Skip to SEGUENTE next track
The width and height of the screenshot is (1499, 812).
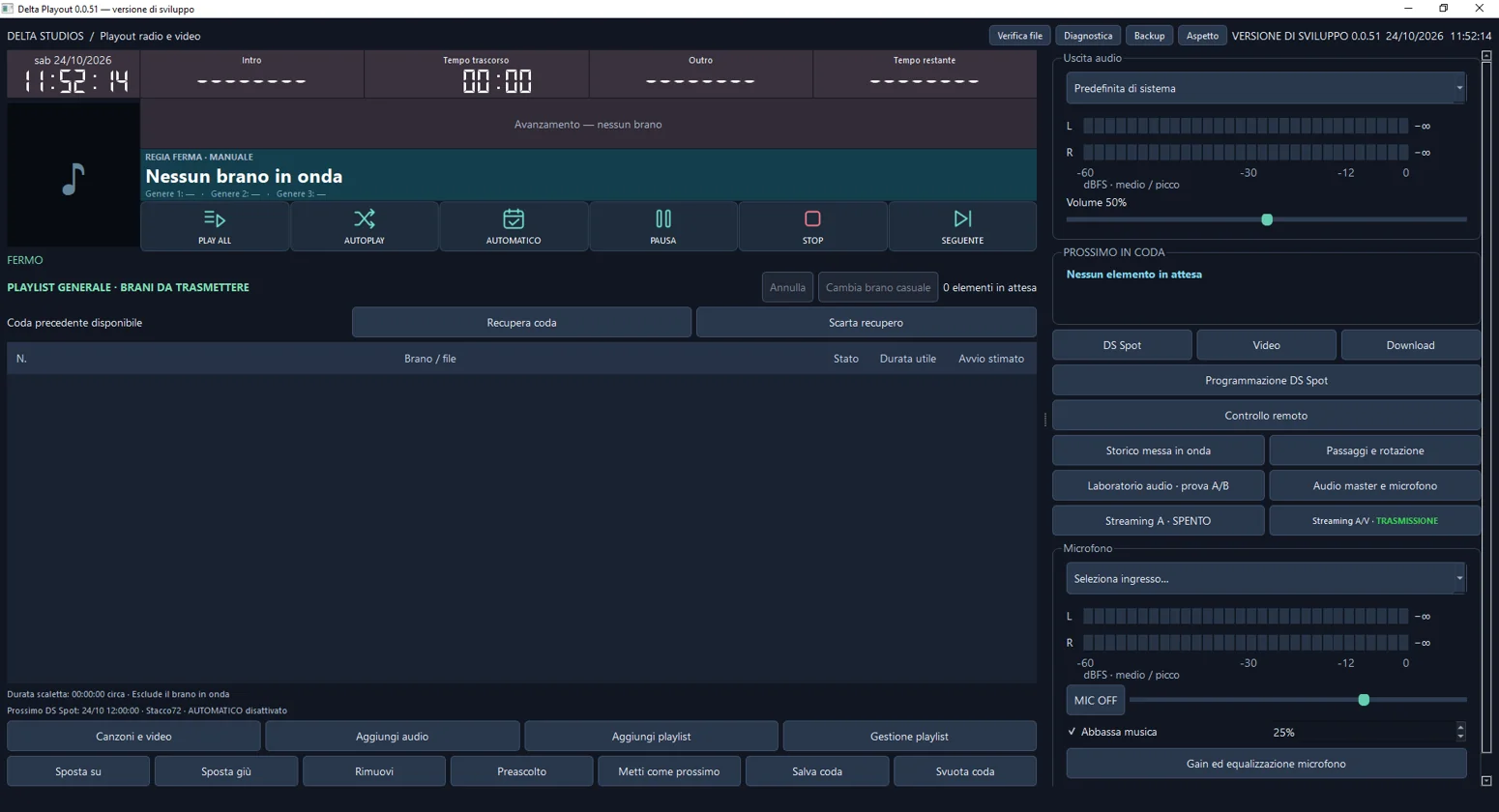point(962,226)
